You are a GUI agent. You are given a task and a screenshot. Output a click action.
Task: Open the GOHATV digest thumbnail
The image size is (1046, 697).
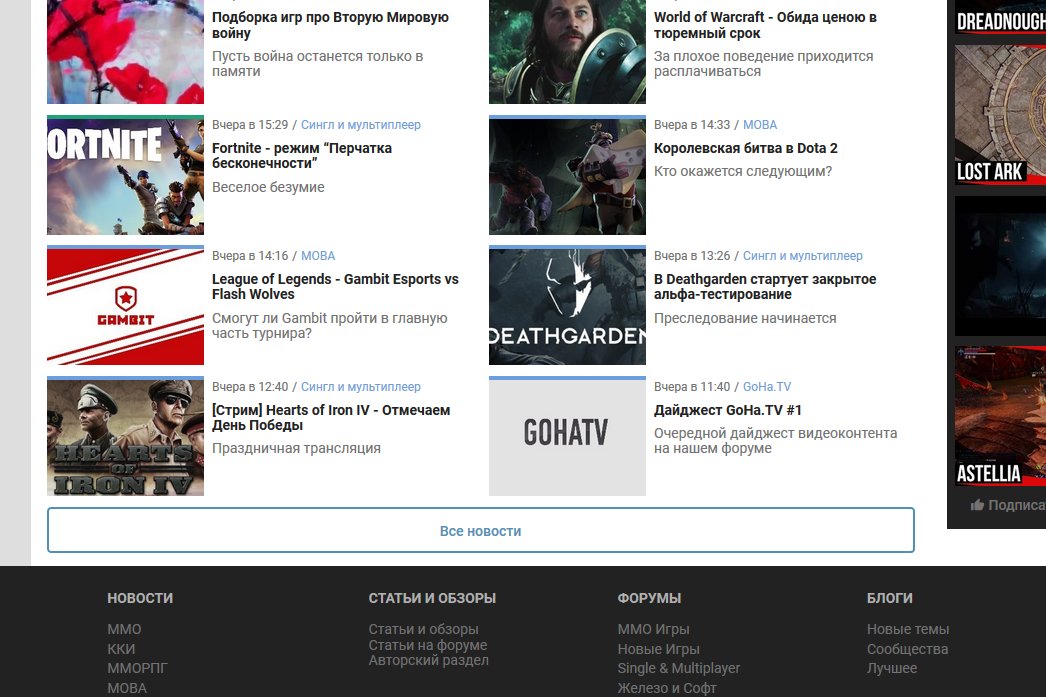[x=567, y=436]
